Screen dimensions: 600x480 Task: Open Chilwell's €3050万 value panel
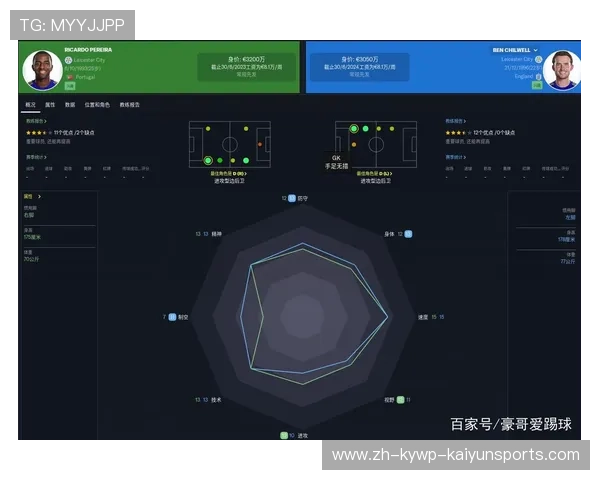[360, 67]
